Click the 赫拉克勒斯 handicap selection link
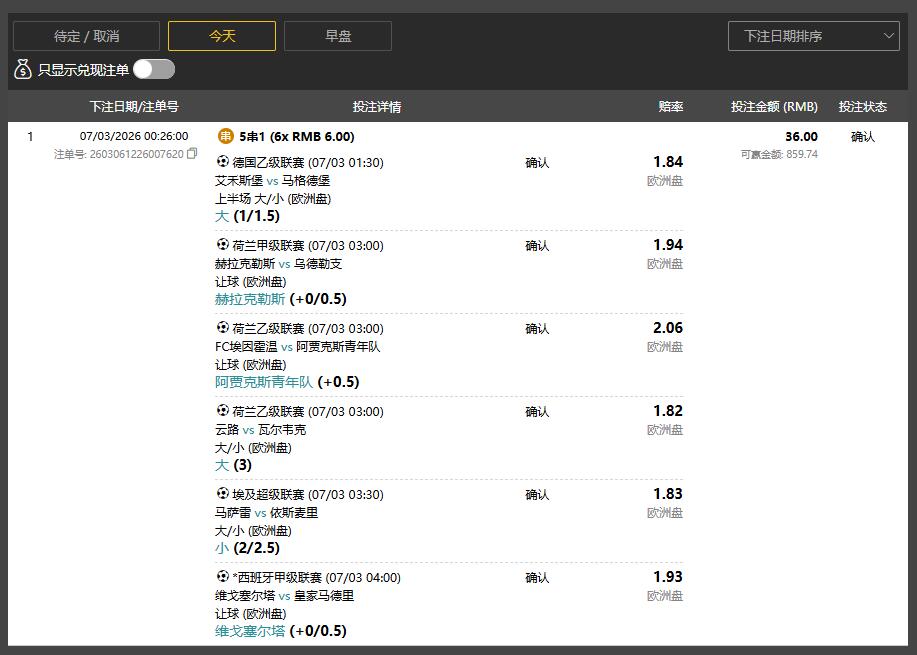Image resolution: width=917 pixels, height=655 pixels. click(x=250, y=299)
